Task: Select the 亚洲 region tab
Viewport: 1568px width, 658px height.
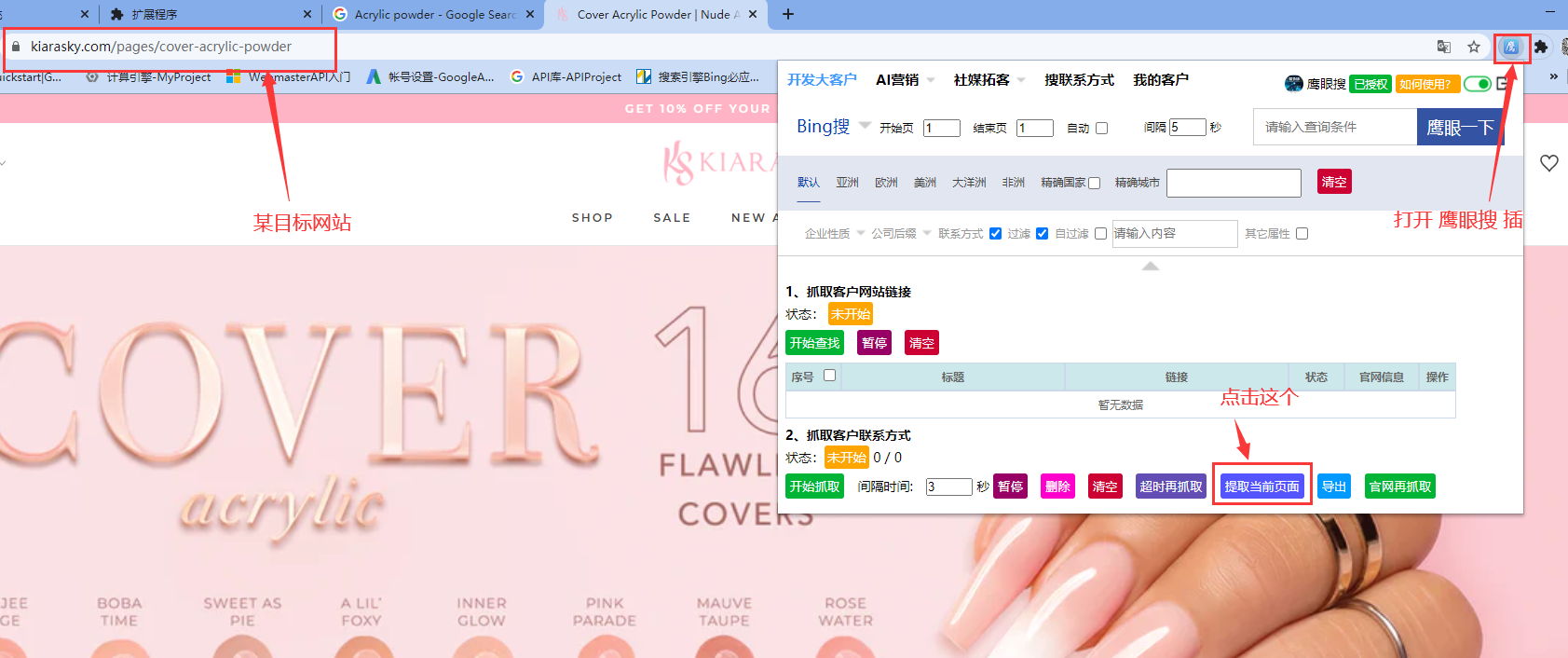Action: click(847, 183)
